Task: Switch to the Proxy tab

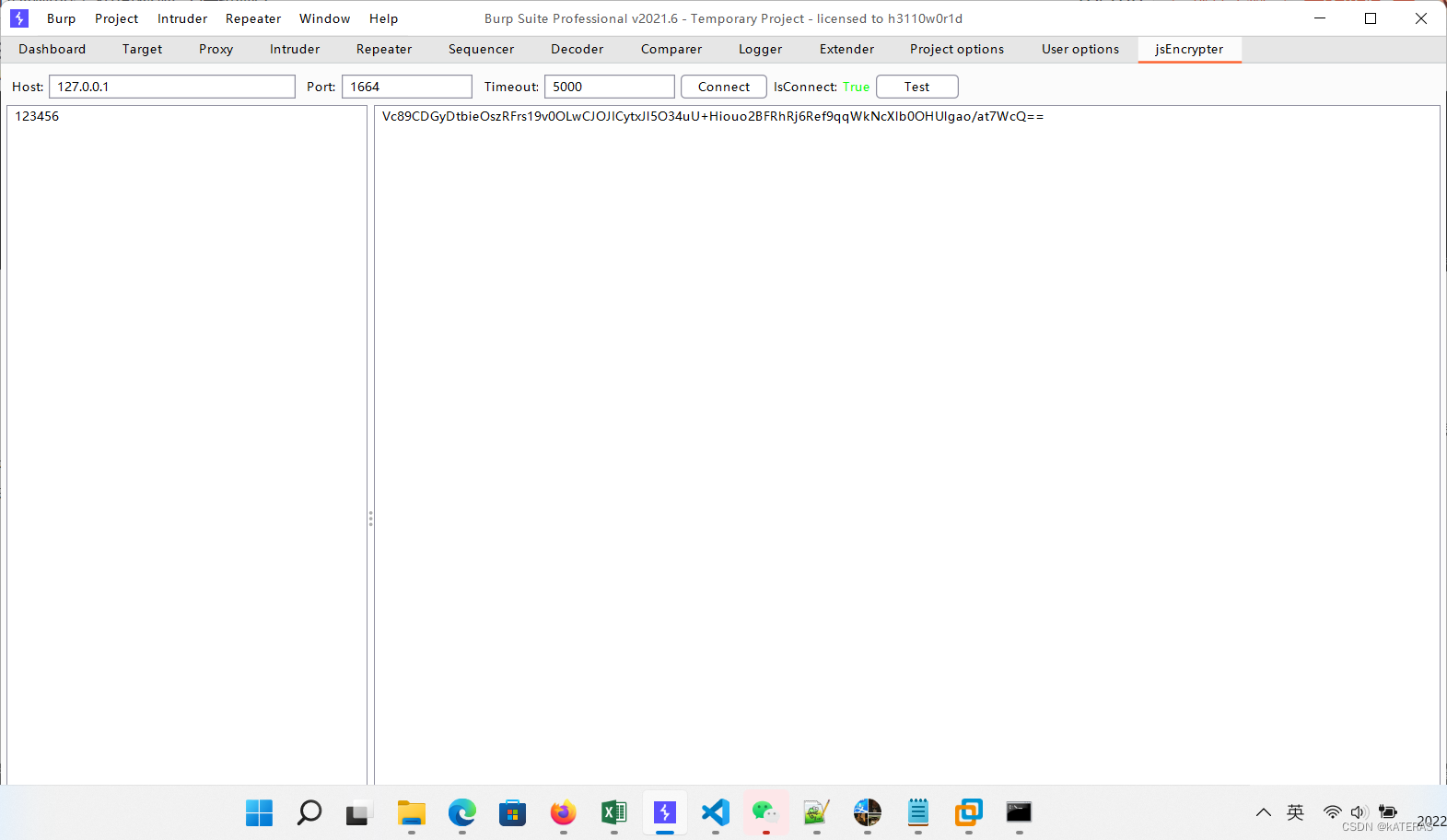Action: 216,49
